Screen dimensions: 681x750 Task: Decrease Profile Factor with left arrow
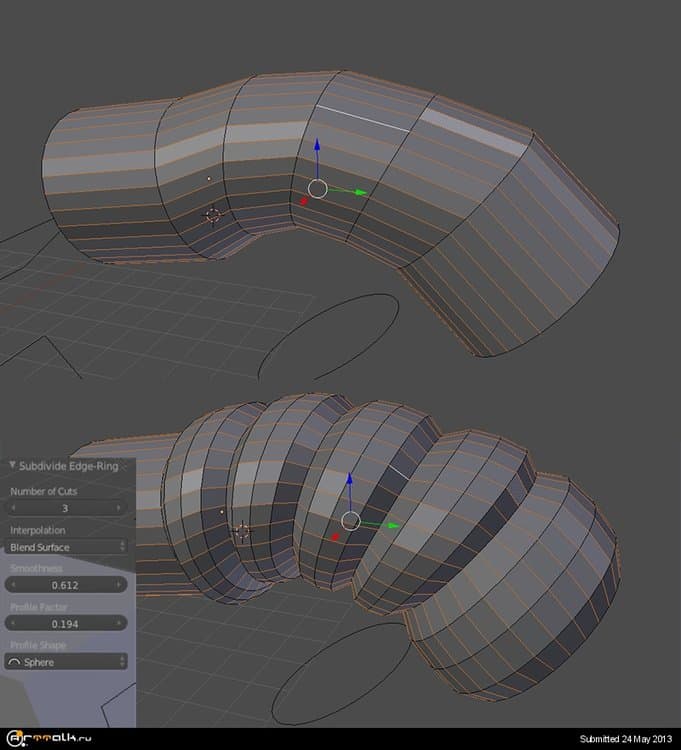pyautogui.click(x=15, y=623)
